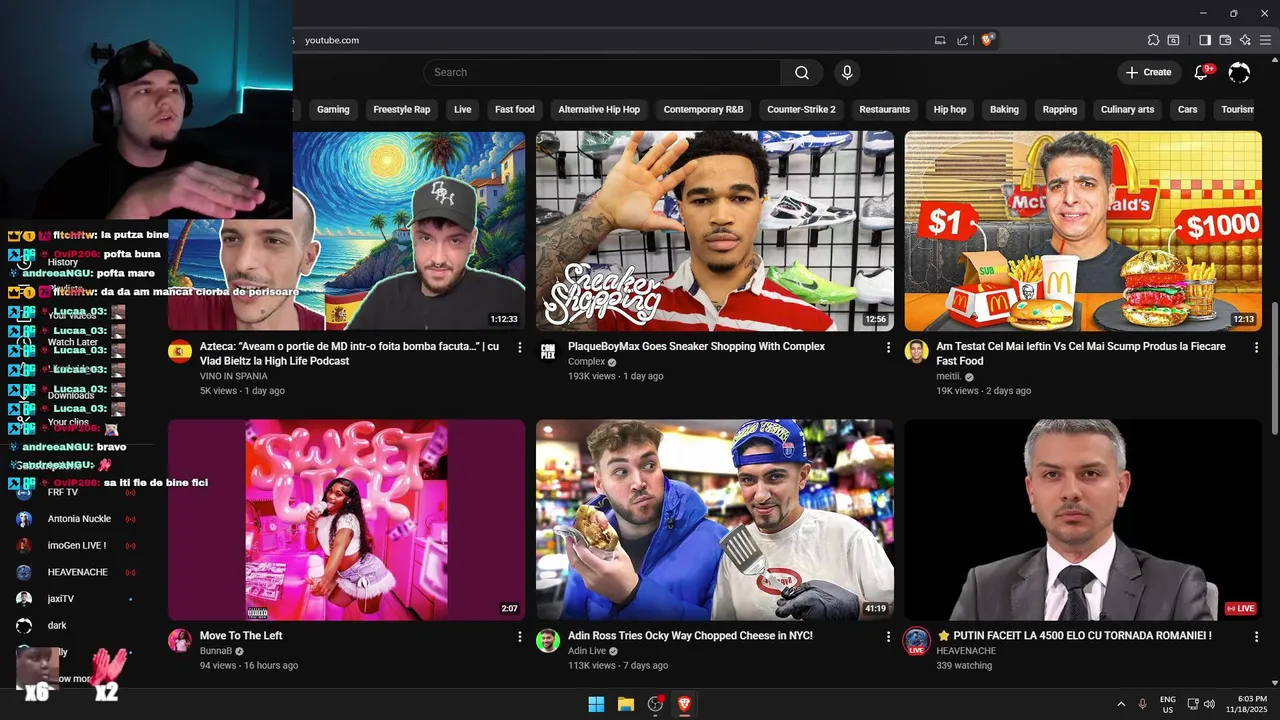Click the VINO IN SPANIA channel avatar
Viewport: 1280px width, 720px height.
(180, 351)
